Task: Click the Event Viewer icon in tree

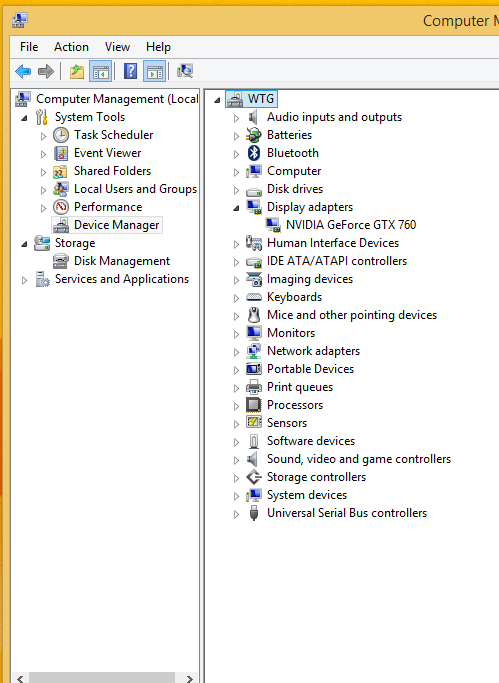Action: click(x=61, y=153)
